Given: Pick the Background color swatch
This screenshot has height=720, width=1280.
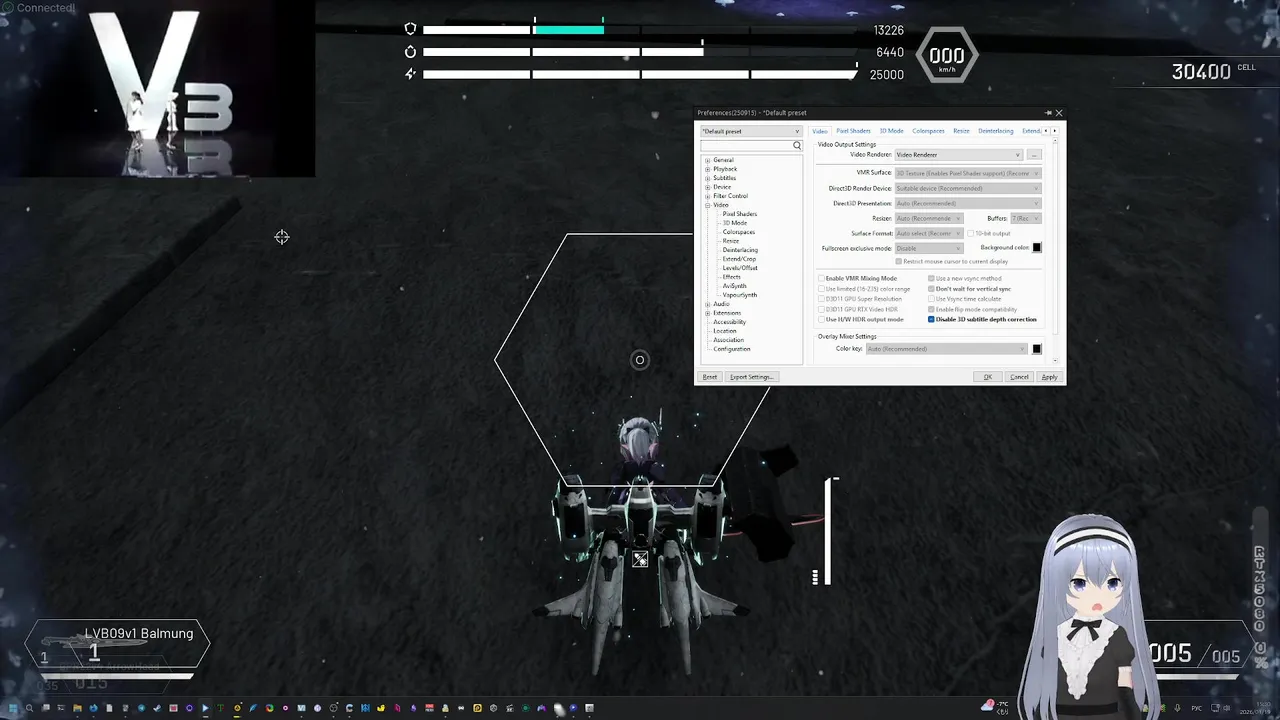Looking at the screenshot, I should [1037, 248].
